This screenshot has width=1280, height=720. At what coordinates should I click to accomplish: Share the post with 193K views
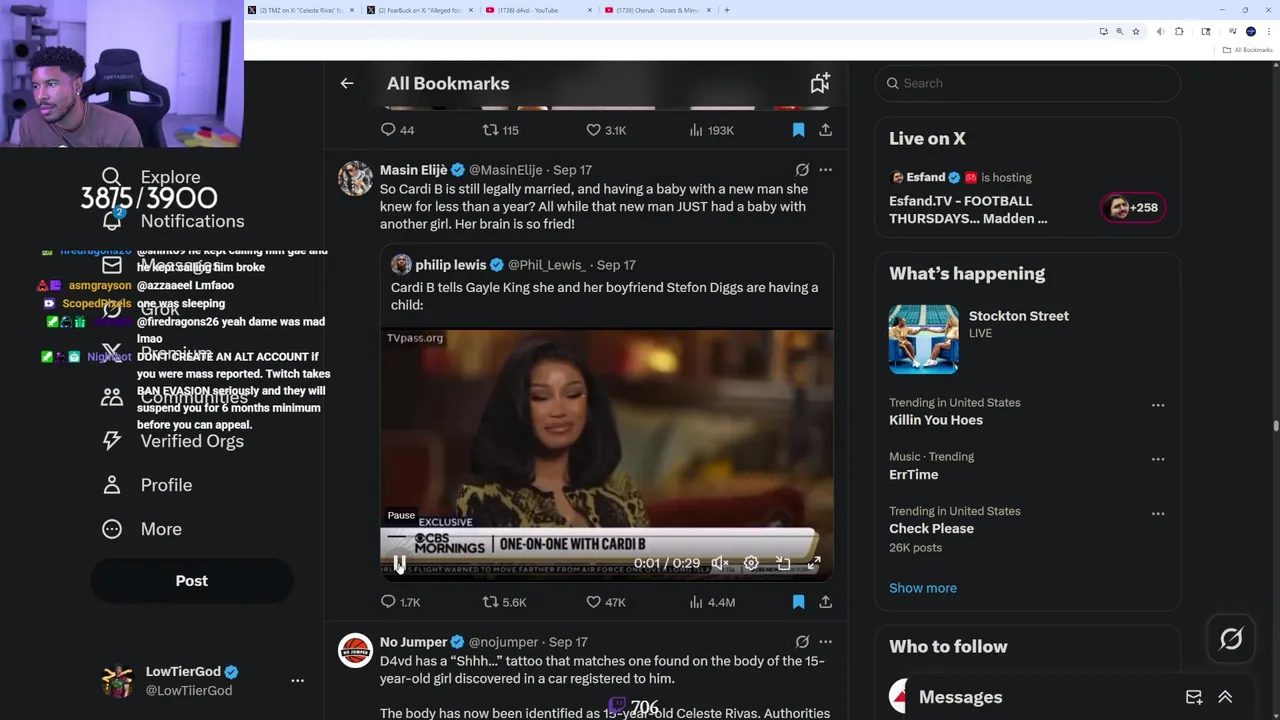(x=825, y=130)
